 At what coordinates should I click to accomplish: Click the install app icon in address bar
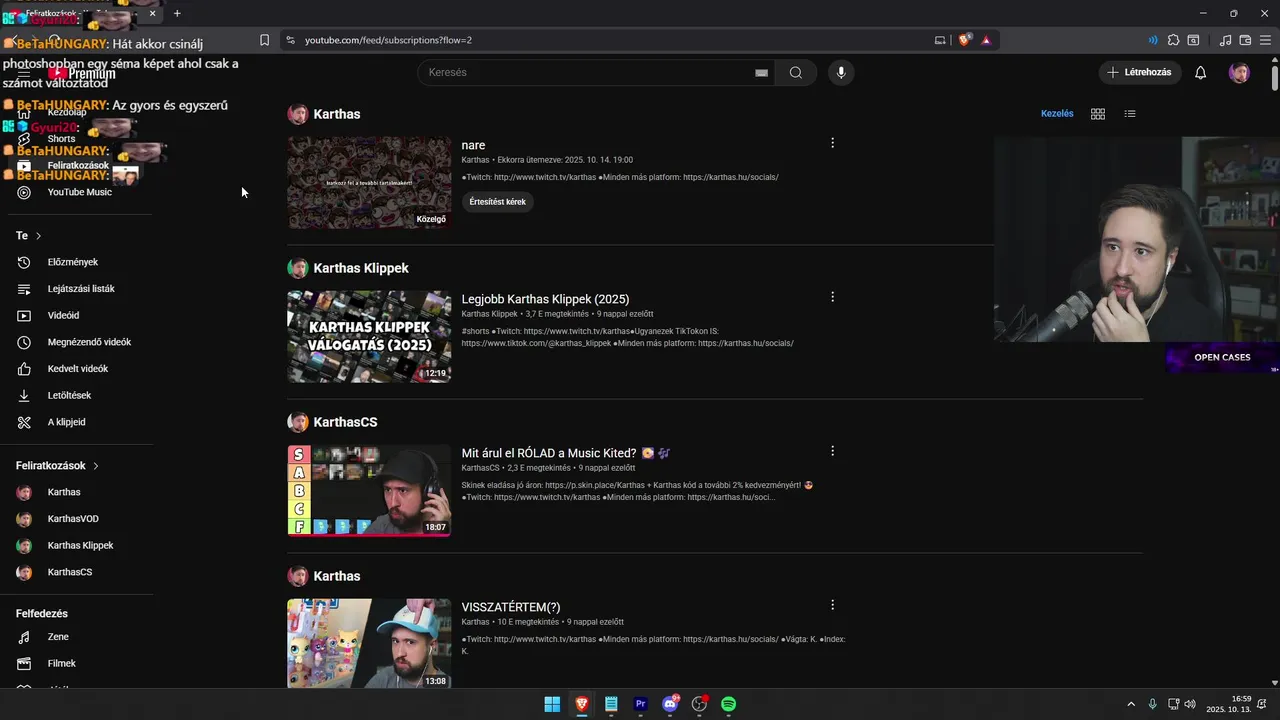940,40
